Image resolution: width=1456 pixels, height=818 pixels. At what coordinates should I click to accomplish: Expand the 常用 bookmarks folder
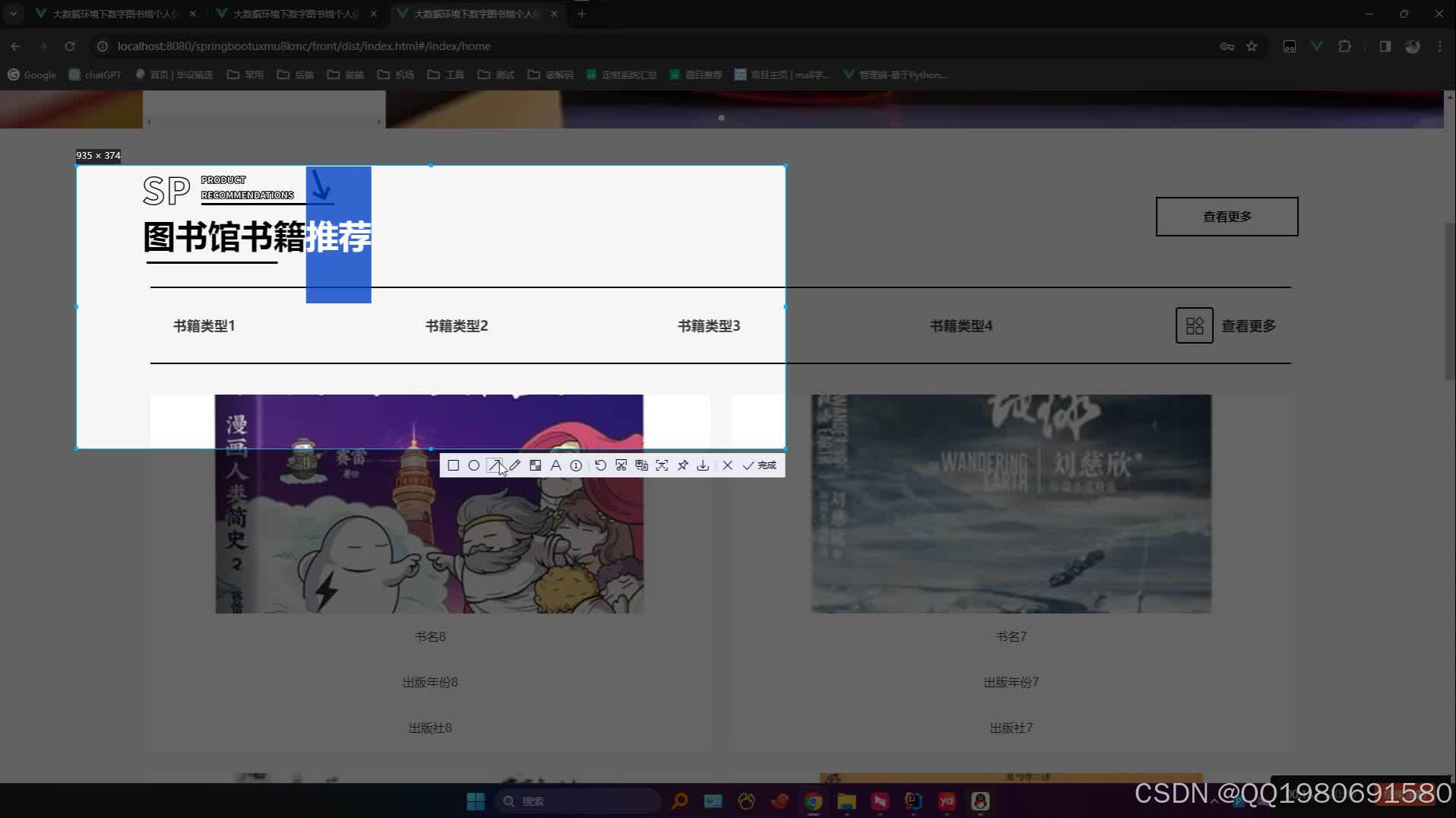coord(245,74)
